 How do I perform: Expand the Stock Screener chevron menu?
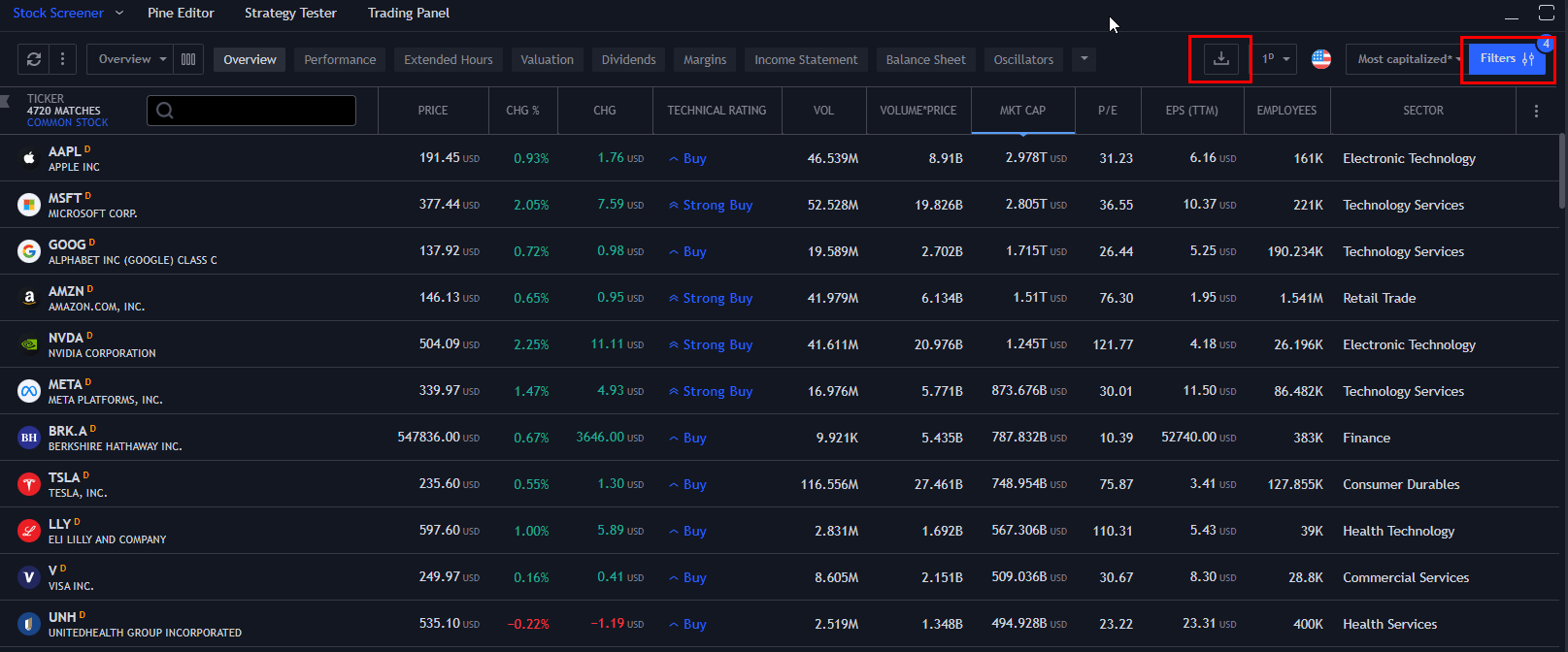tap(119, 13)
